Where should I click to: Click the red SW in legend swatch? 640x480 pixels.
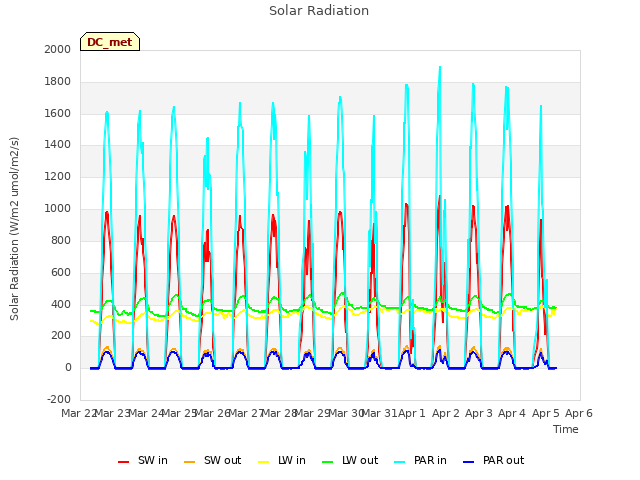pos(123,461)
